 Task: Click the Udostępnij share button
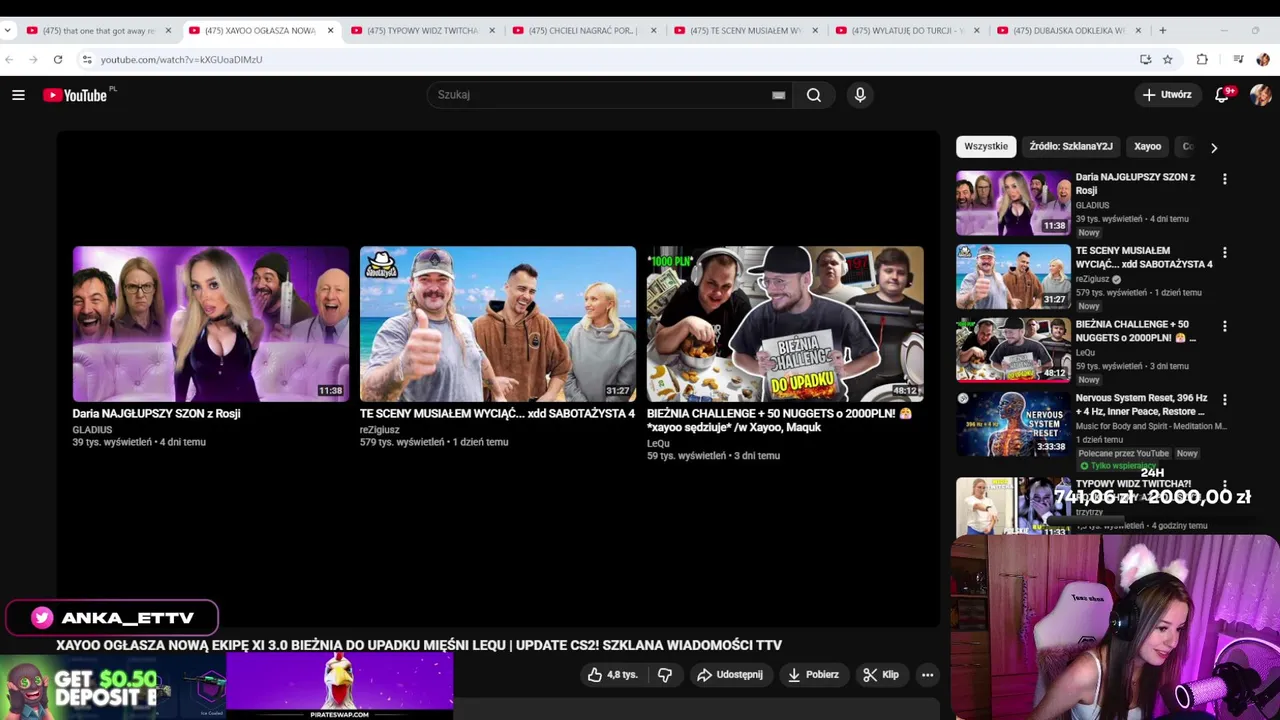coord(730,675)
